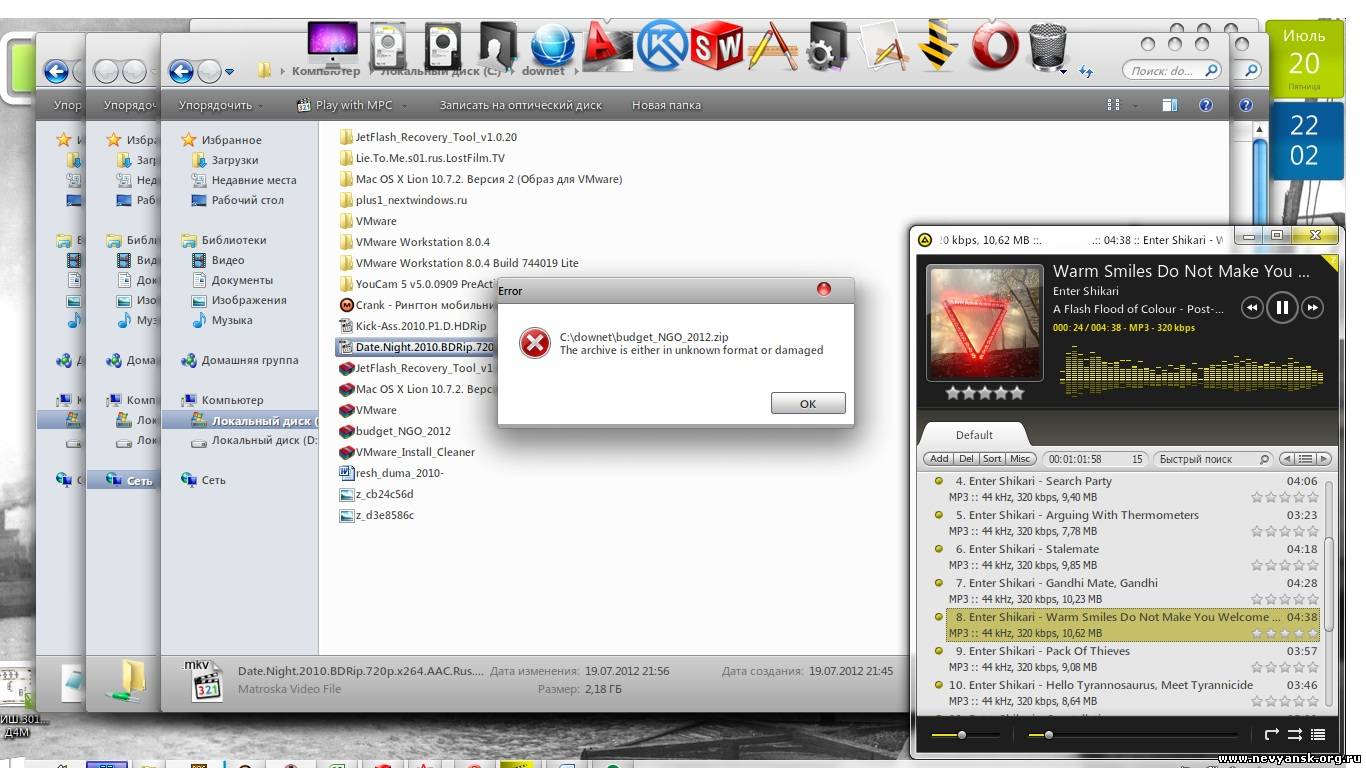Open the Misc menu in AIMP playlist
Screen dimensions: 1366x768
[1020, 459]
